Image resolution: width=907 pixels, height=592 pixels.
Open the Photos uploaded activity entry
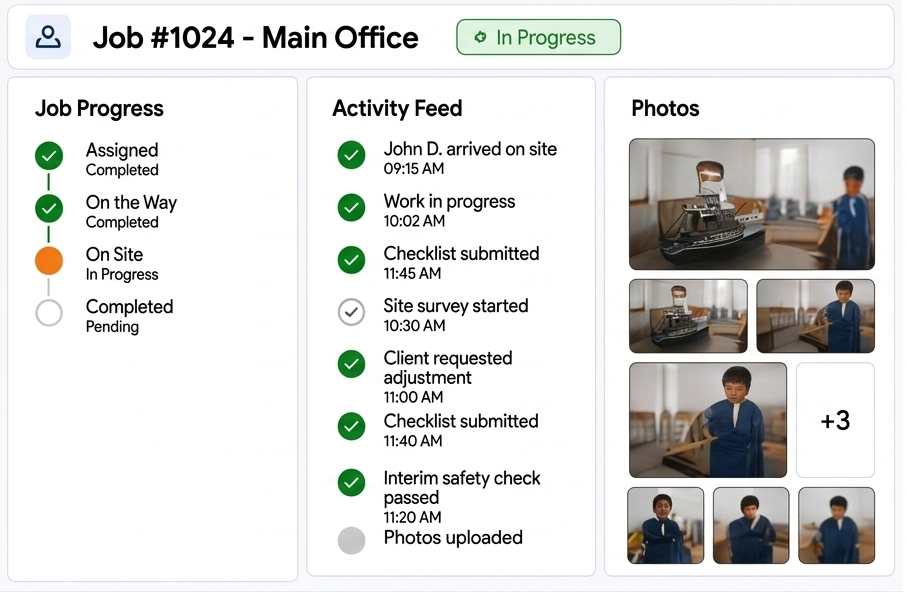(x=453, y=538)
